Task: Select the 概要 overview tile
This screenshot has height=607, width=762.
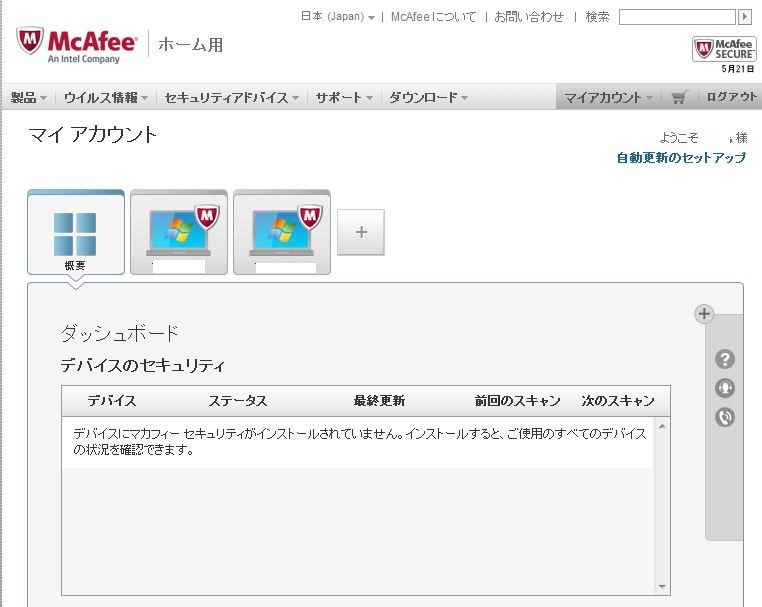Action: pyautogui.click(x=76, y=232)
